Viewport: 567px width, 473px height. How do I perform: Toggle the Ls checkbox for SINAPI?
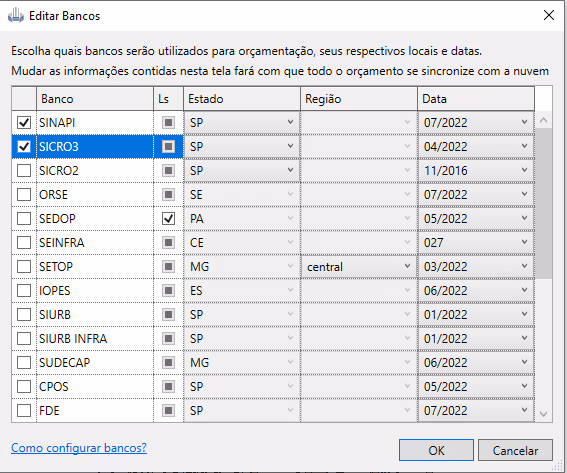pyautogui.click(x=168, y=123)
